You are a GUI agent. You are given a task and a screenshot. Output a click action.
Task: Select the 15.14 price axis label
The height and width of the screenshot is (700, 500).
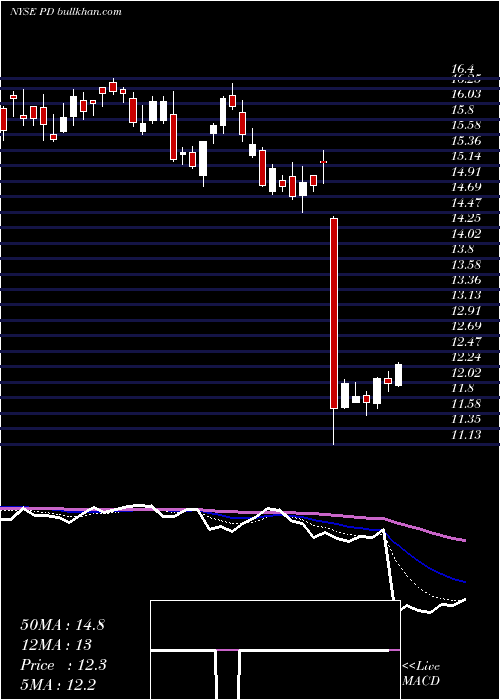tap(466, 156)
